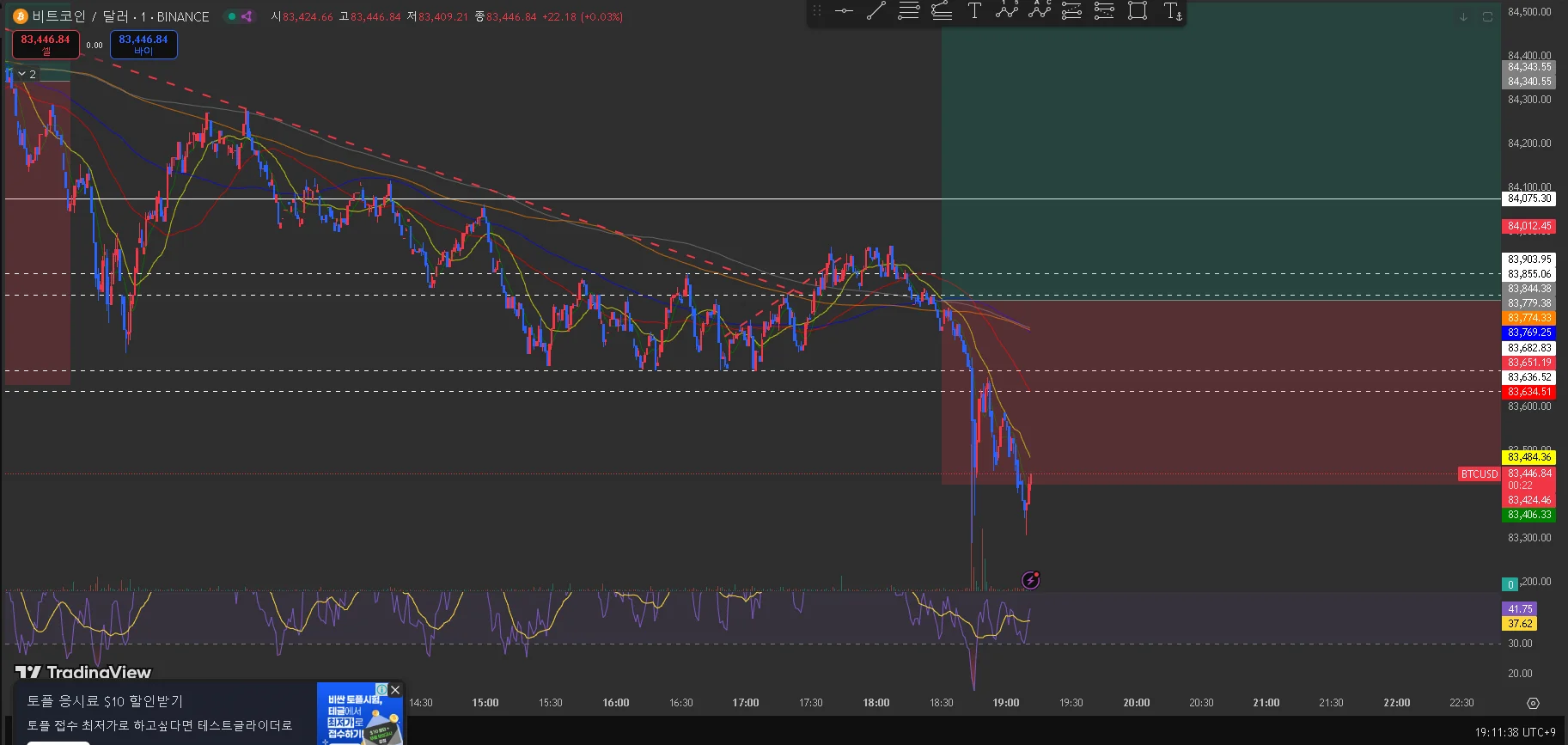Click the purple 41.75 RSI value label
Viewport: 1568px width, 745px height.
click(1520, 609)
